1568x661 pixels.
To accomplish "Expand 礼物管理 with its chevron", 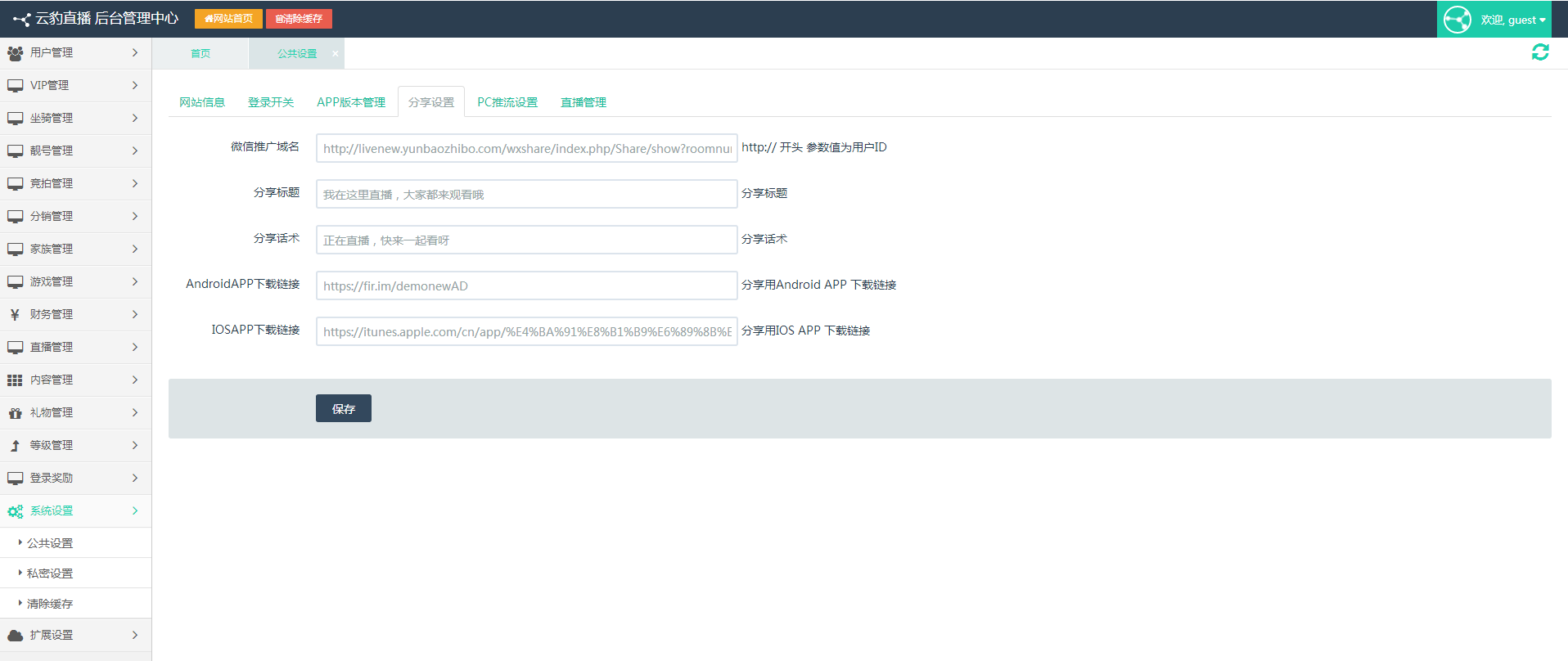I will [135, 412].
